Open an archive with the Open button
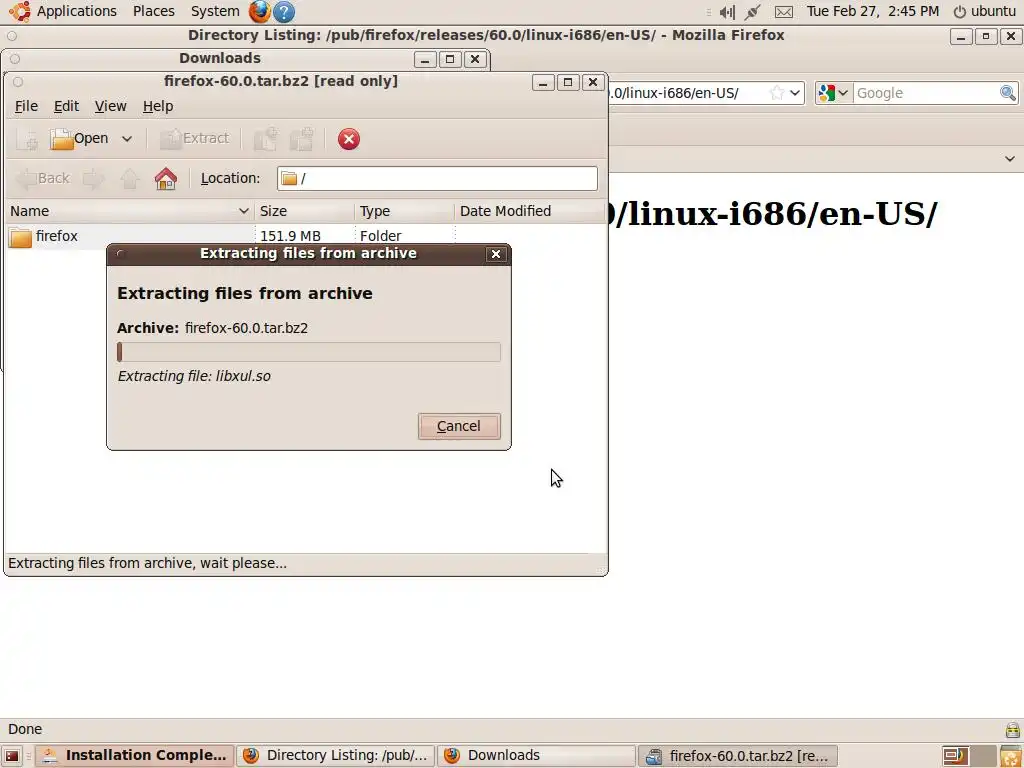 pos(79,138)
